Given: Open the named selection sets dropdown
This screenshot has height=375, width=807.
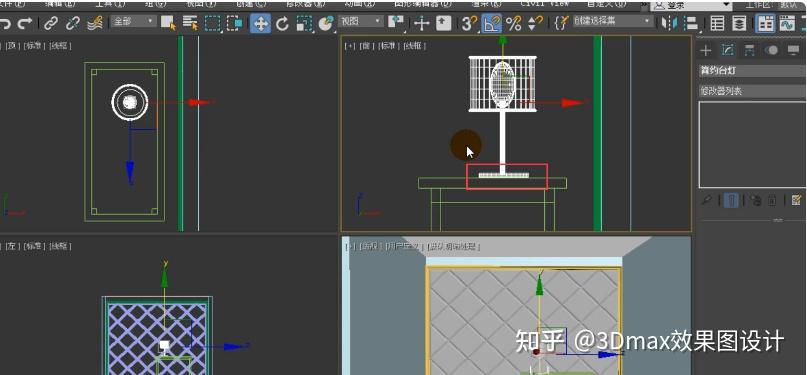Looking at the screenshot, I should (613, 22).
